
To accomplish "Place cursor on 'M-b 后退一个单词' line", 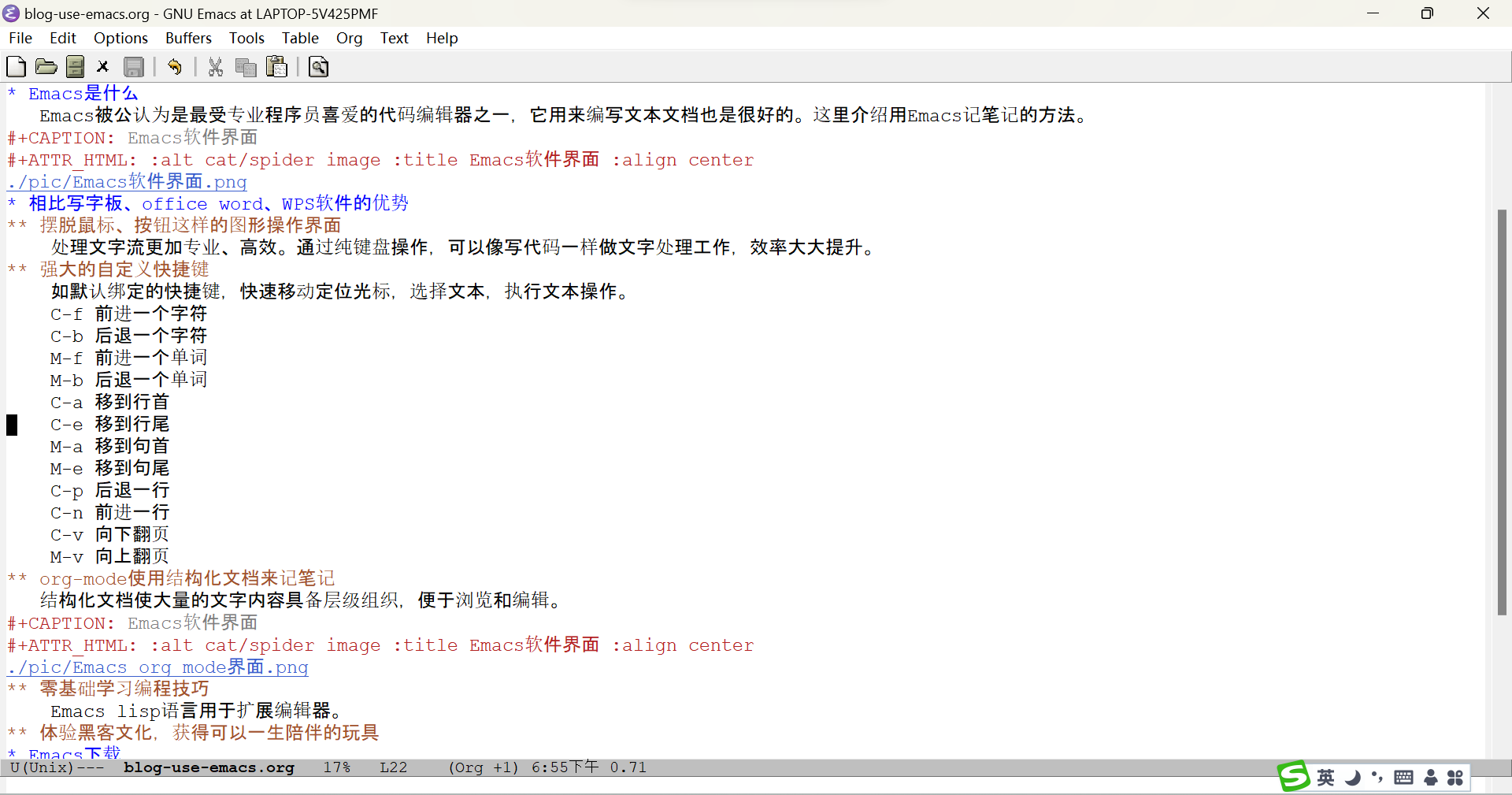I will pyautogui.click(x=128, y=381).
